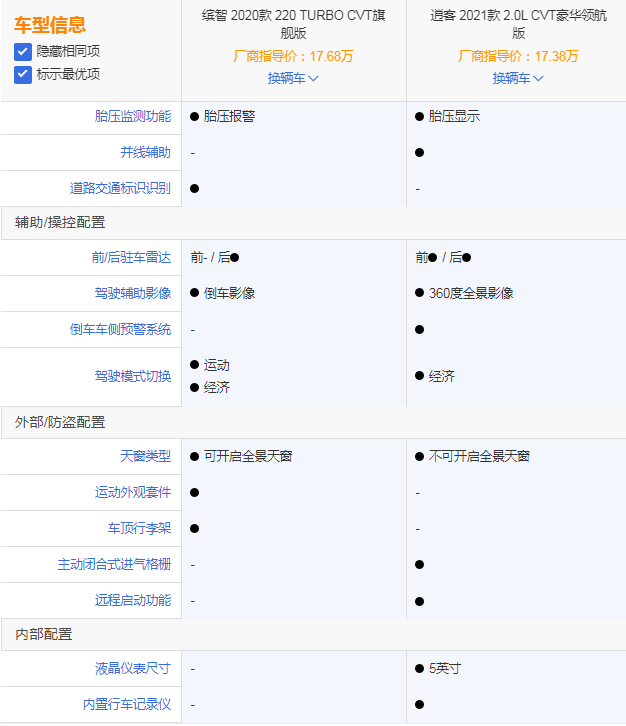Screen dimensions: 626x726
Task: Click the 远程启动功能 link
Action: pyautogui.click(x=133, y=601)
